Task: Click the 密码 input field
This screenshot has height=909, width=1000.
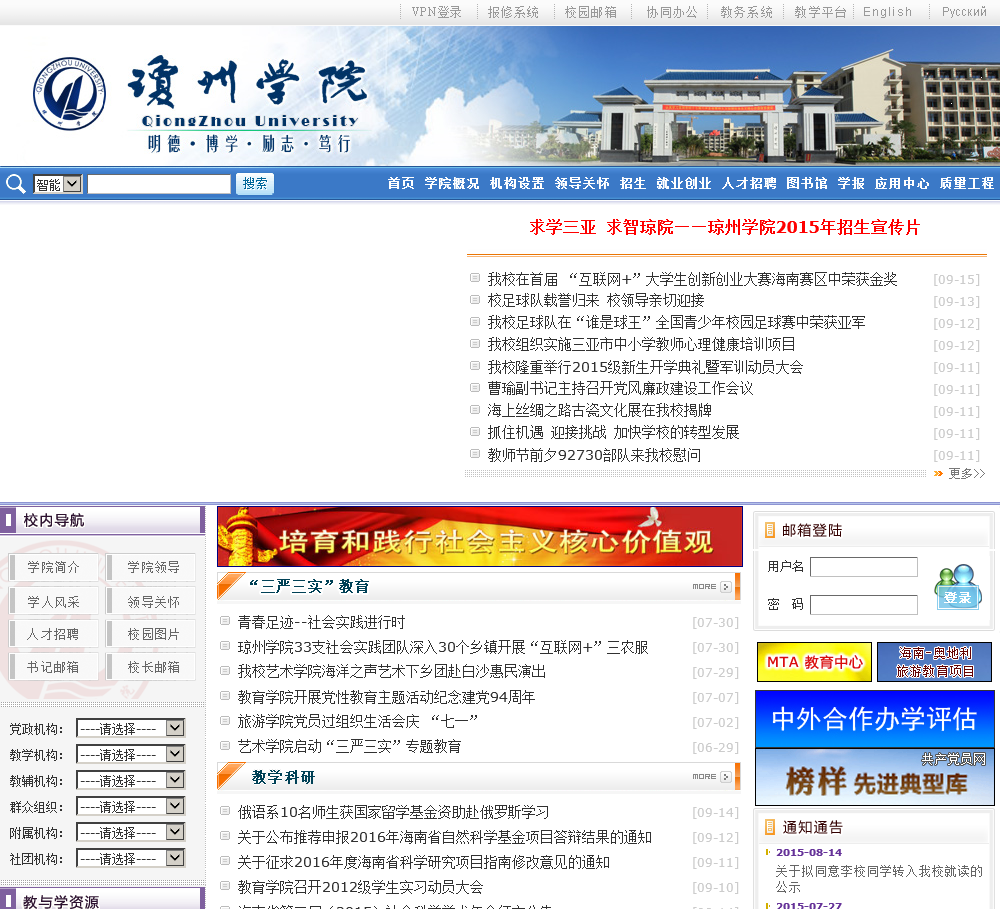Action: tap(864, 605)
